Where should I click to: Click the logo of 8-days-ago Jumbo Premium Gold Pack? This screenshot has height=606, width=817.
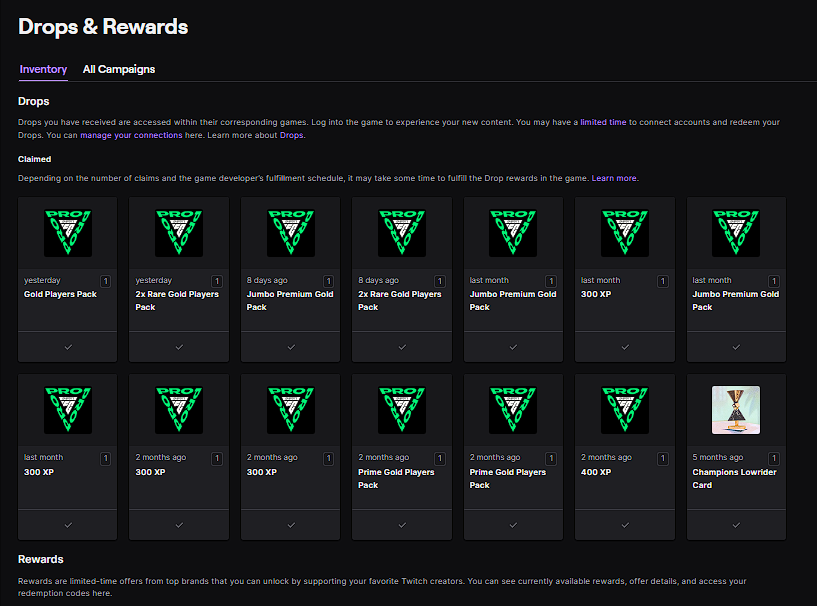(x=290, y=233)
